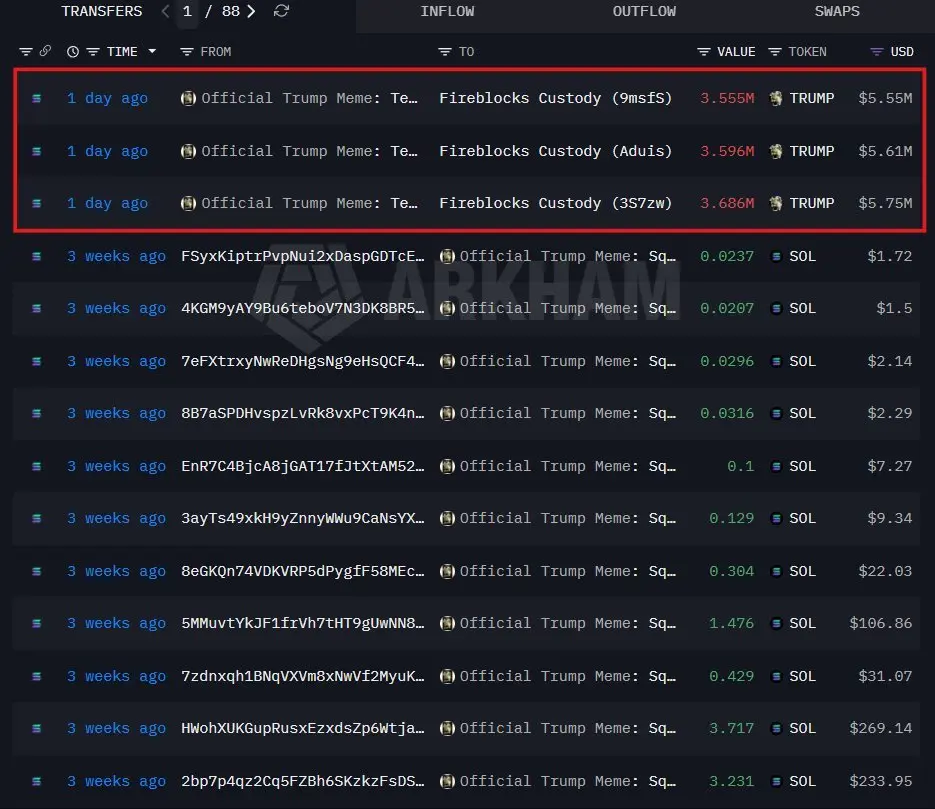Click the link chain icon in header
The width and height of the screenshot is (935, 809).
[45, 51]
